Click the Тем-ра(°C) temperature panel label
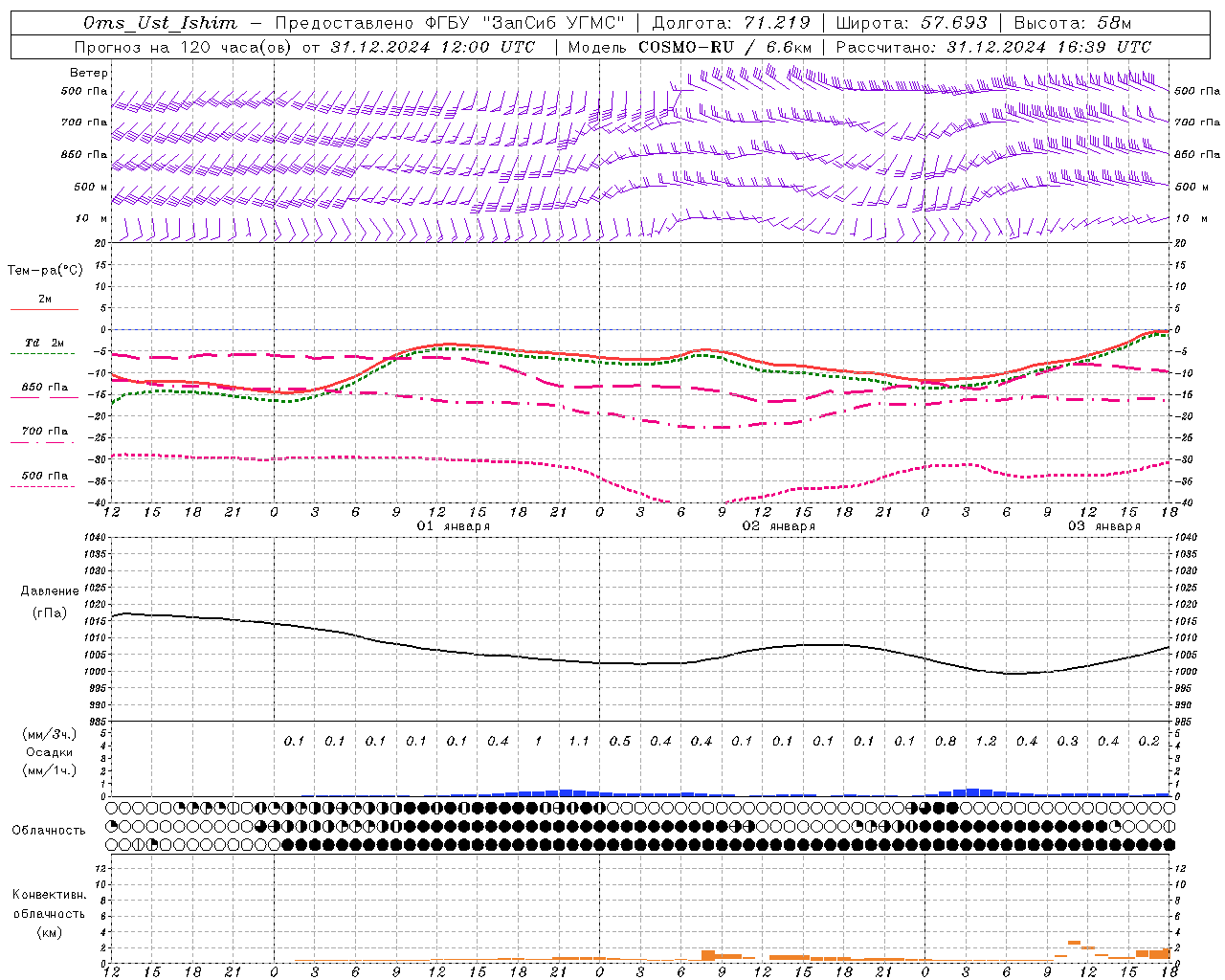The image size is (1225, 980). click(x=45, y=271)
